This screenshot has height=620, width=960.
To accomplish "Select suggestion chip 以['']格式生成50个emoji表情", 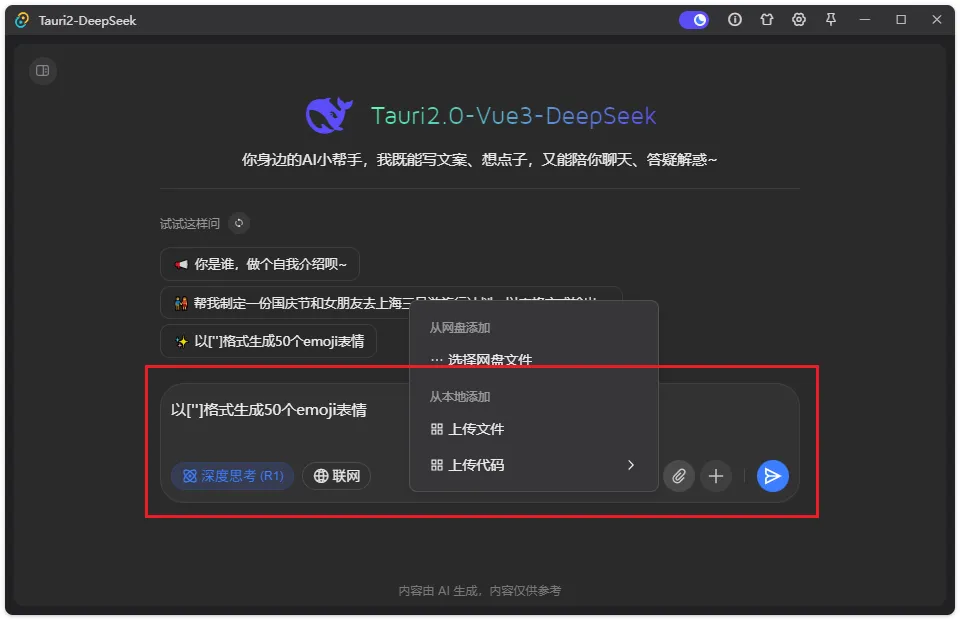I will (x=268, y=341).
